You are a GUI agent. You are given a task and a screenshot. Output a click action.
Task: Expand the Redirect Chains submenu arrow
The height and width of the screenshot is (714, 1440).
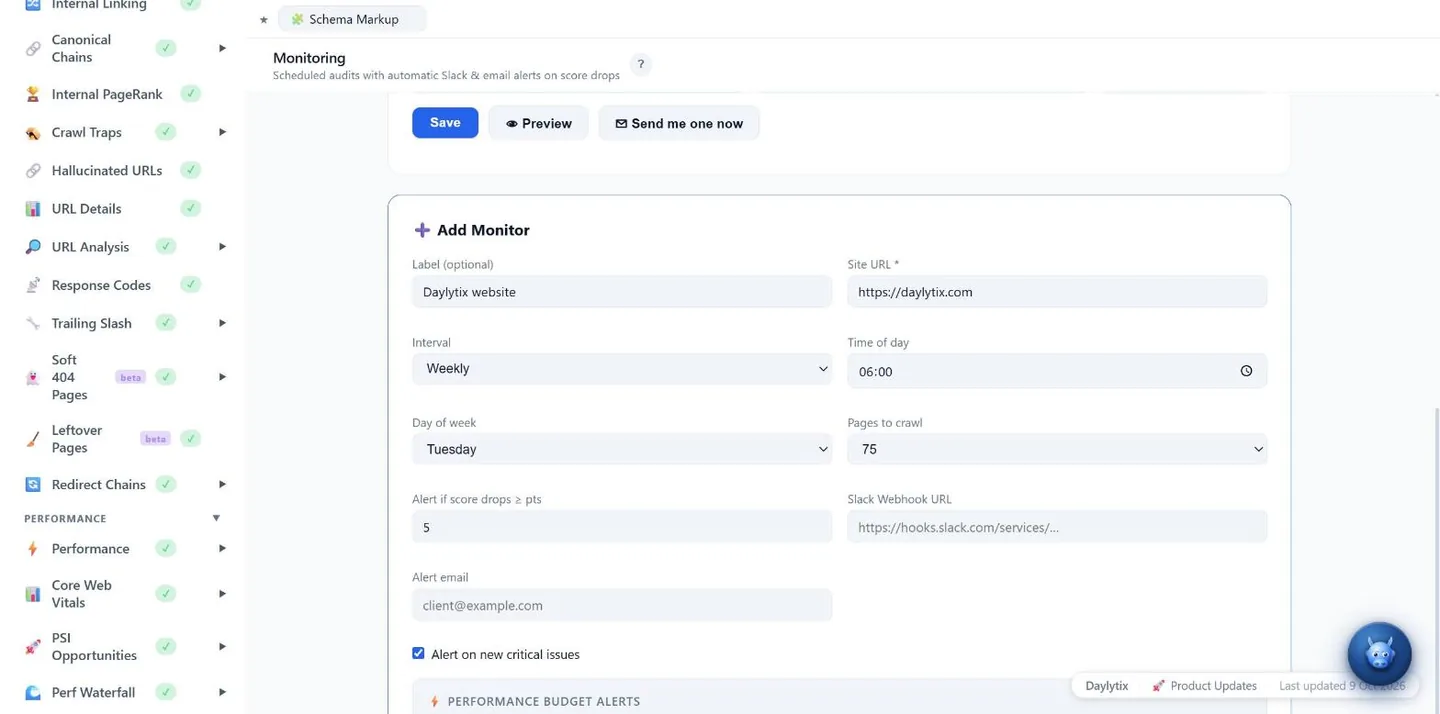222,484
